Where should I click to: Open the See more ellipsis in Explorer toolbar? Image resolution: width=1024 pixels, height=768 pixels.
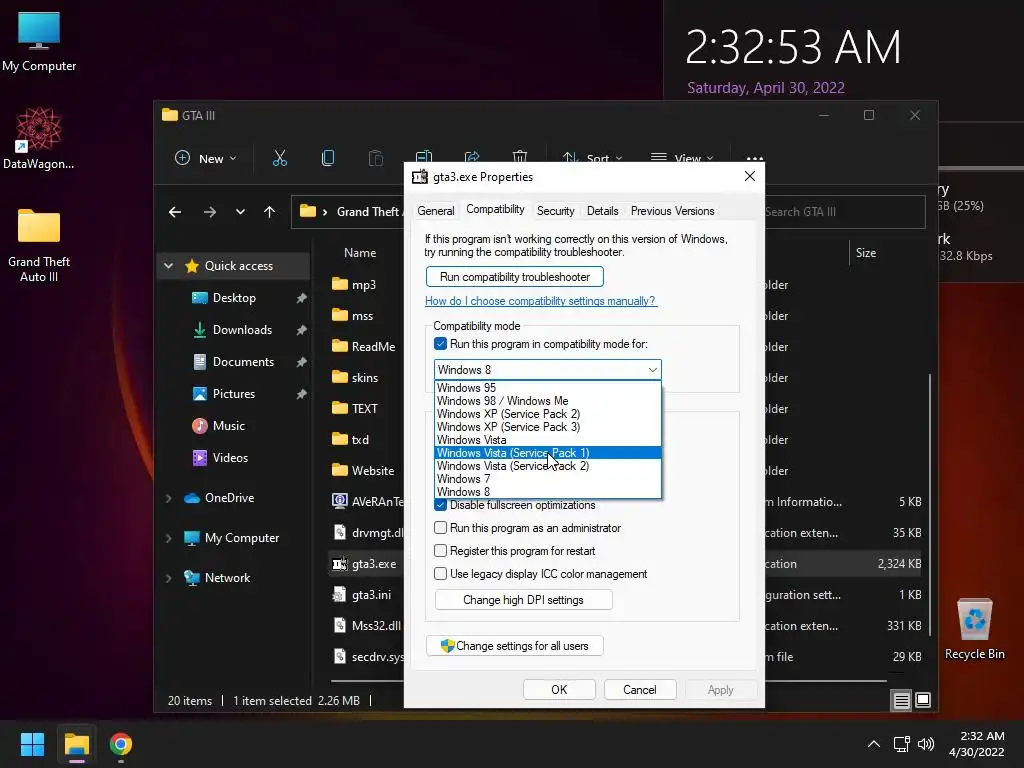754,158
